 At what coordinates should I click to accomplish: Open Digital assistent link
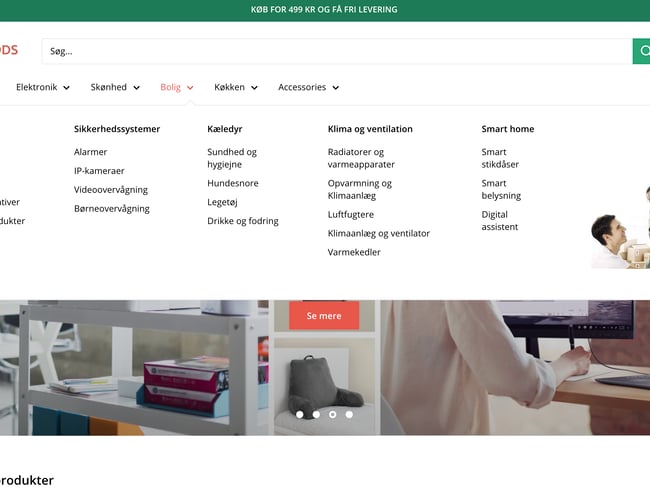[500, 221]
